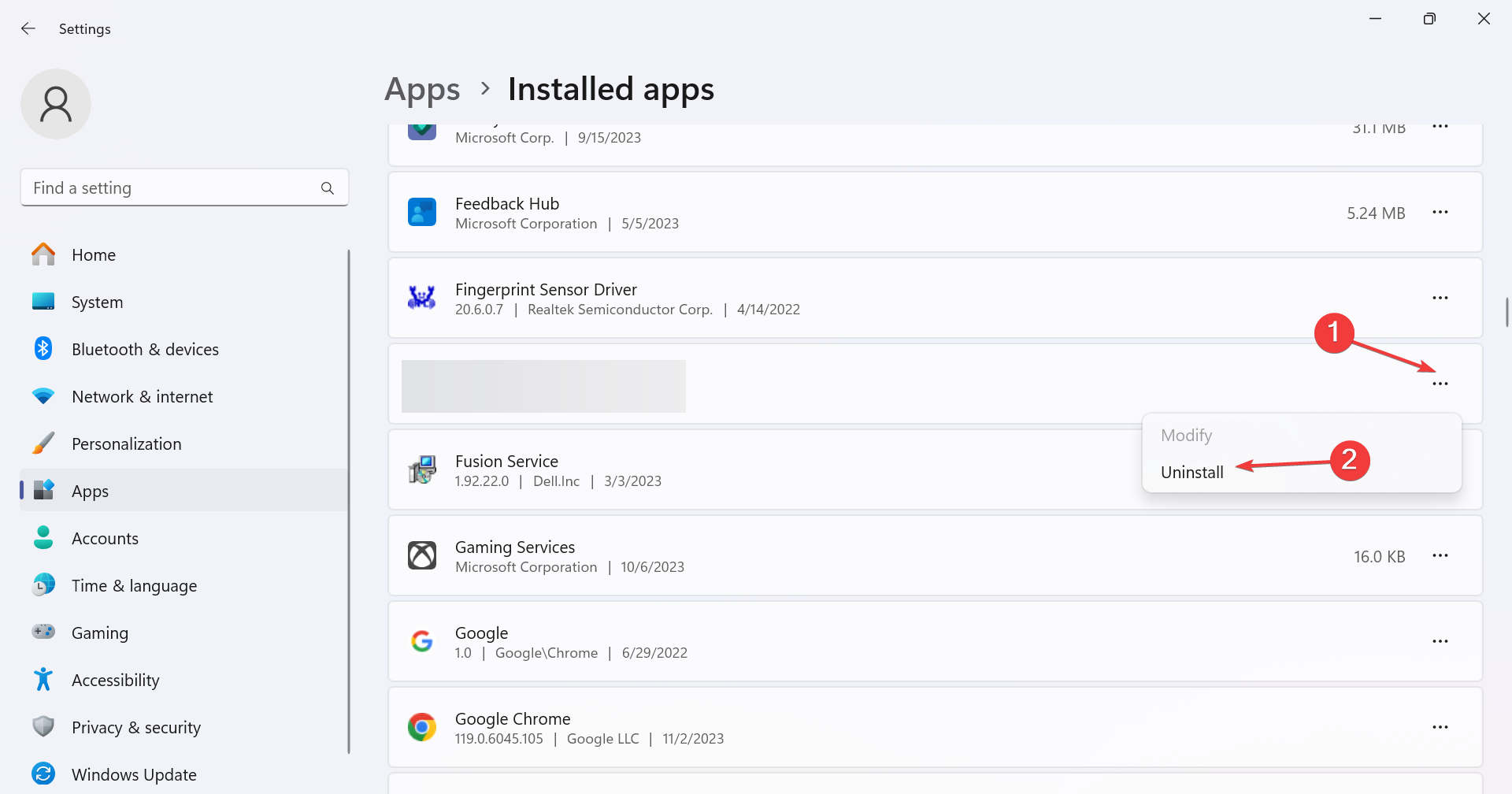Select Uninstall from the context menu

coord(1191,472)
